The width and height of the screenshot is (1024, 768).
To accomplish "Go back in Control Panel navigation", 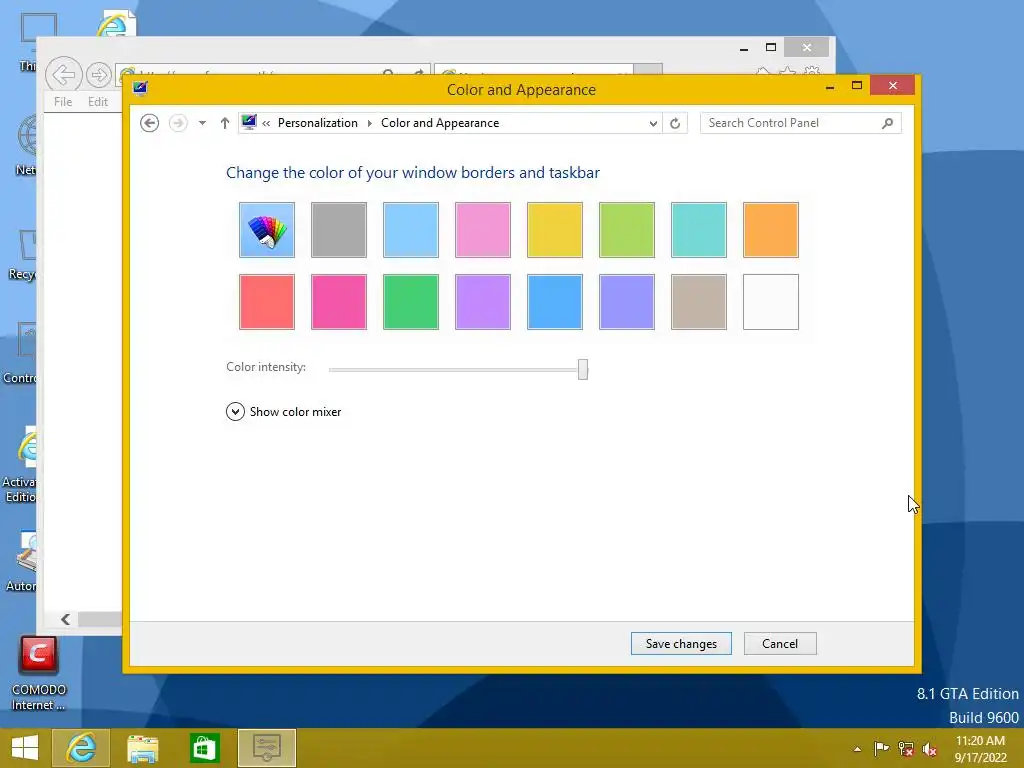I will tap(150, 123).
